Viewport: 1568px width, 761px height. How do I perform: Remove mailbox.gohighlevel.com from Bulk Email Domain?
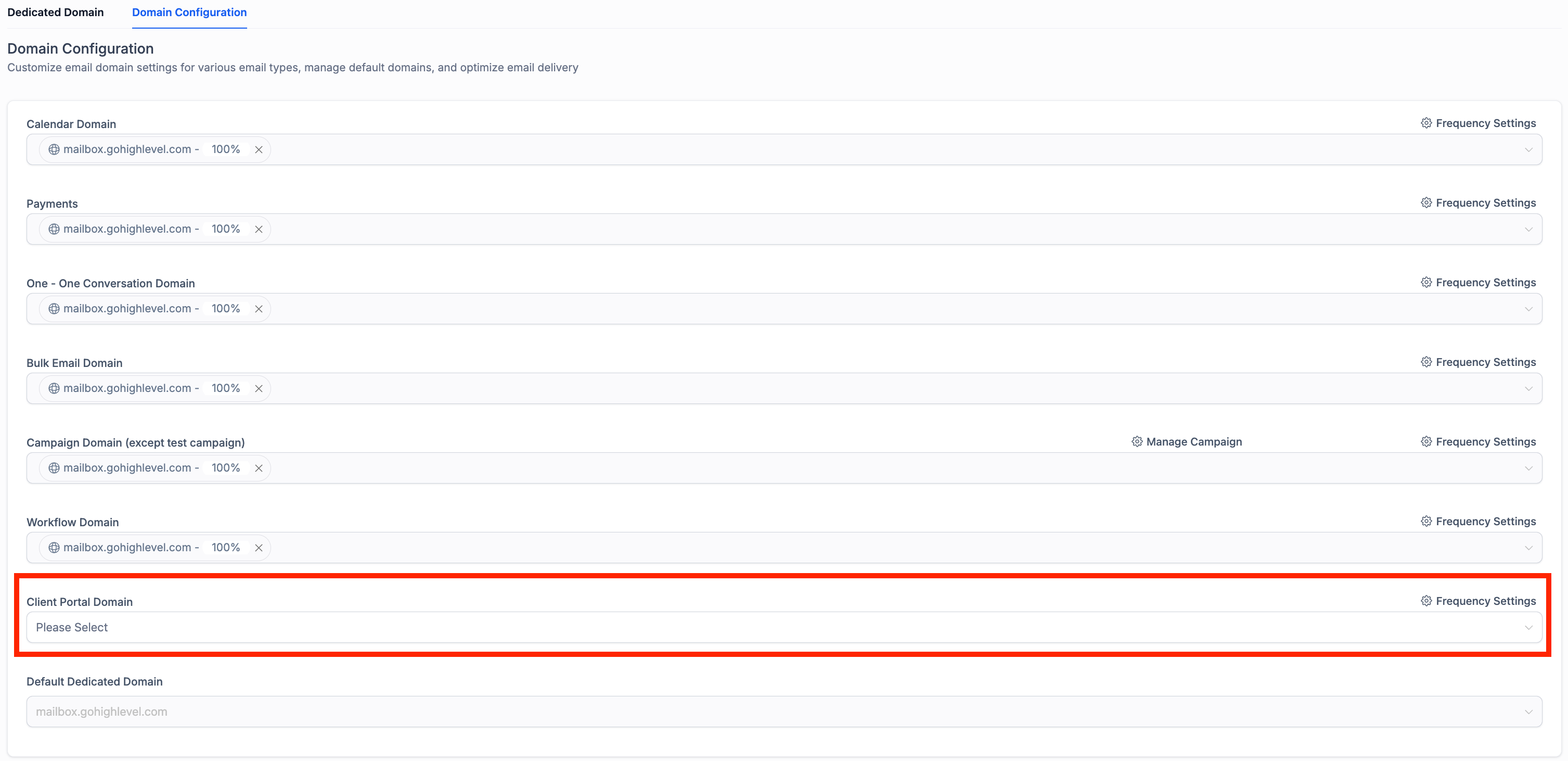click(259, 389)
